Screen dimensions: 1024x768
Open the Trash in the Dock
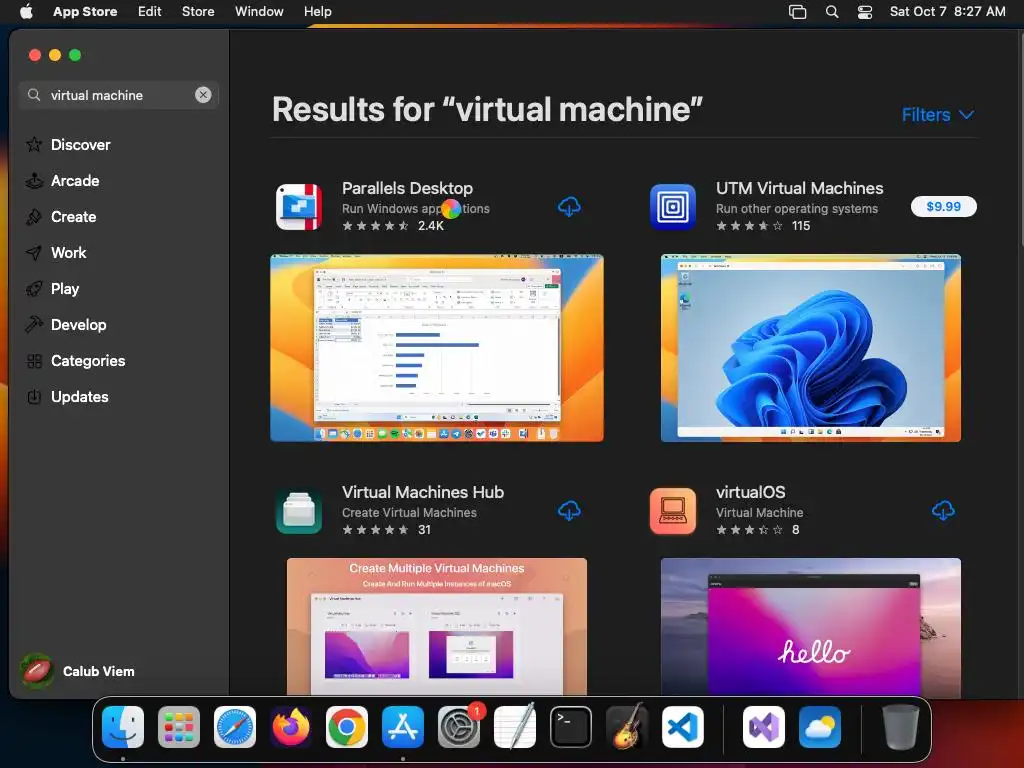(901, 727)
